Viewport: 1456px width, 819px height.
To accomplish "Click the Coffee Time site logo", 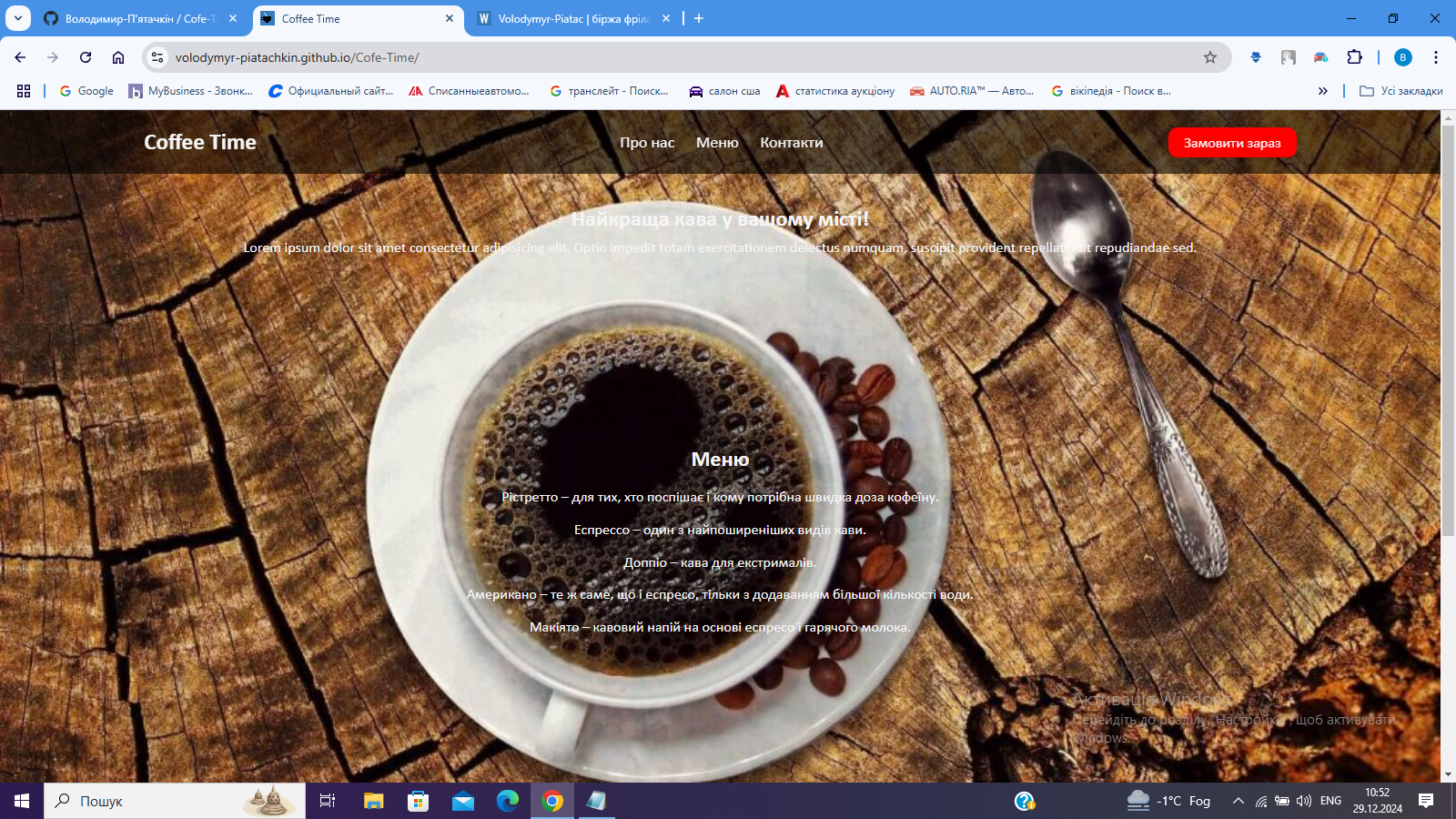I will 200,142.
